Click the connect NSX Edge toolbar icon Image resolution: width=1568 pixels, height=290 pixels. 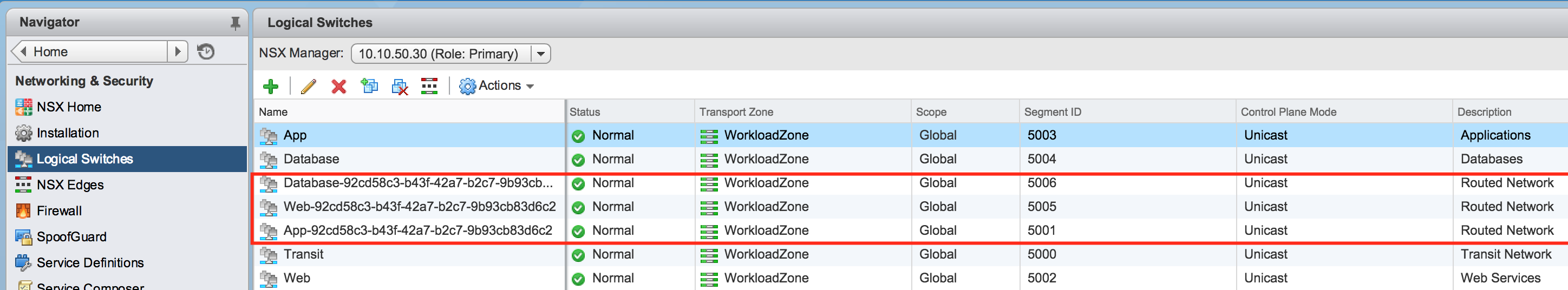click(x=429, y=87)
